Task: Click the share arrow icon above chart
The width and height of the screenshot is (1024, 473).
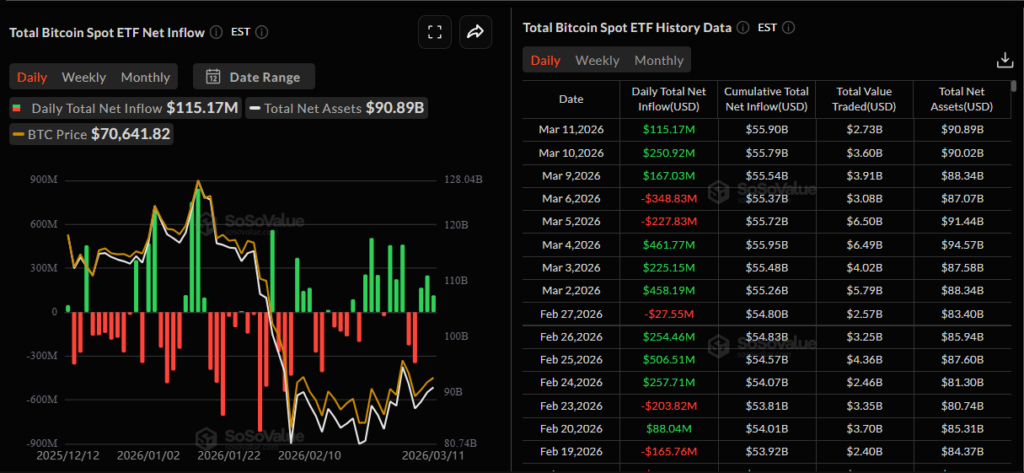Action: pyautogui.click(x=476, y=32)
